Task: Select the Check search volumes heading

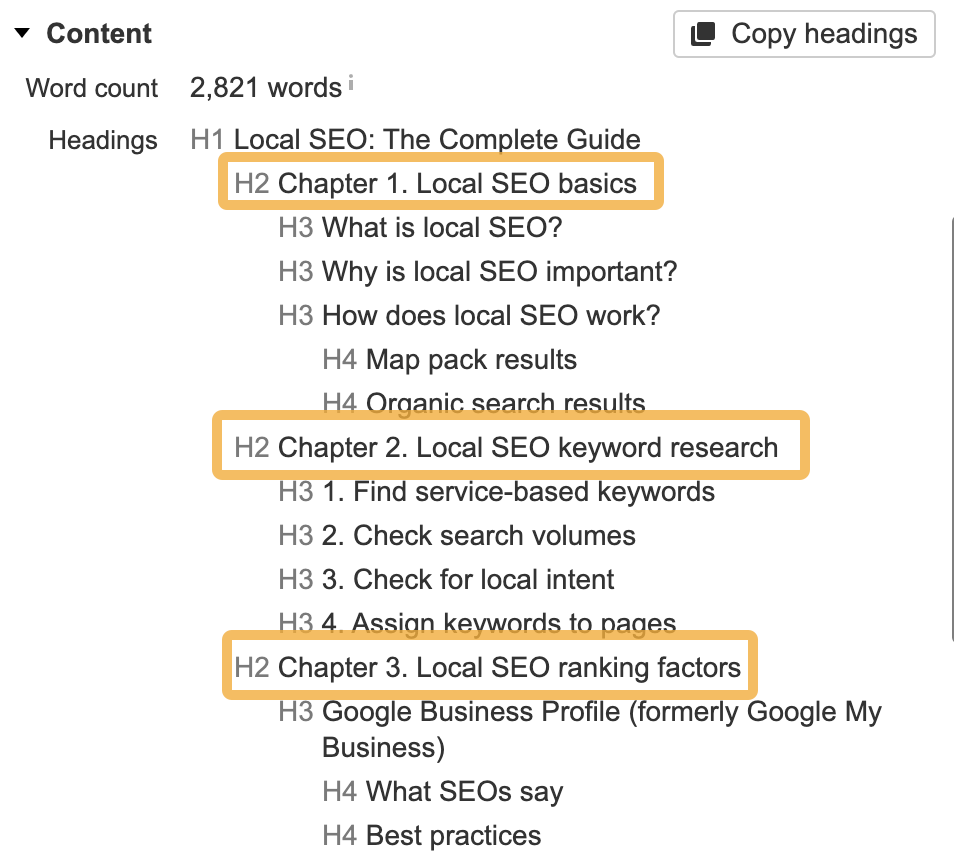Action: (477, 536)
